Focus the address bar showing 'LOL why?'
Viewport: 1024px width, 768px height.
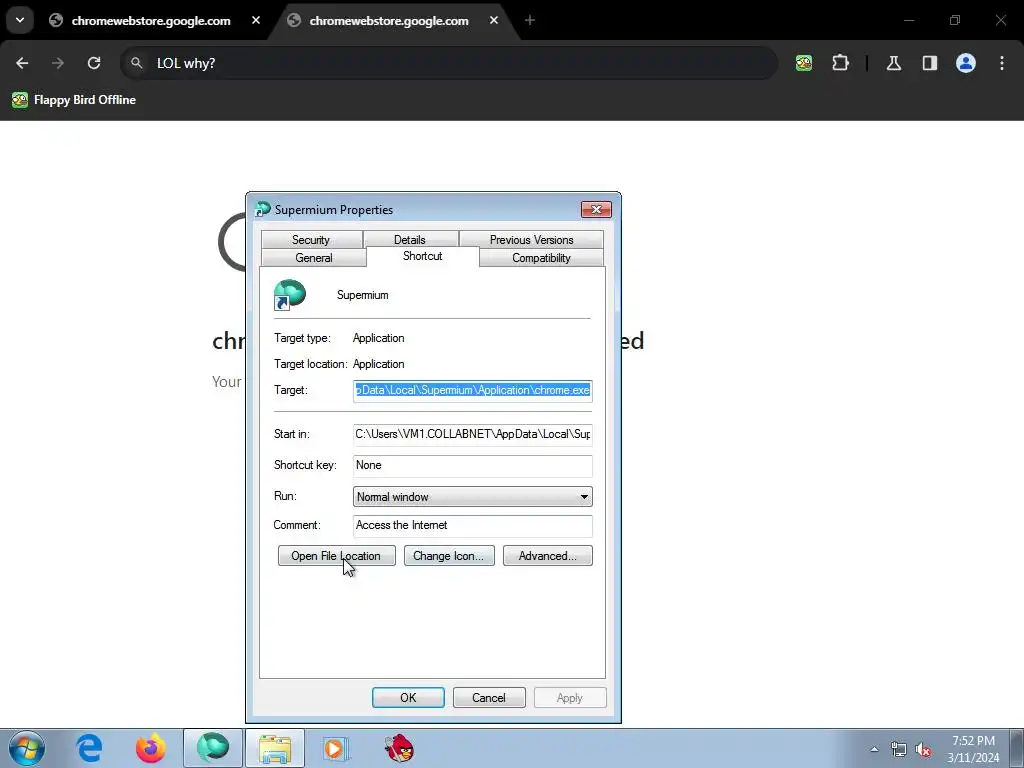point(449,63)
